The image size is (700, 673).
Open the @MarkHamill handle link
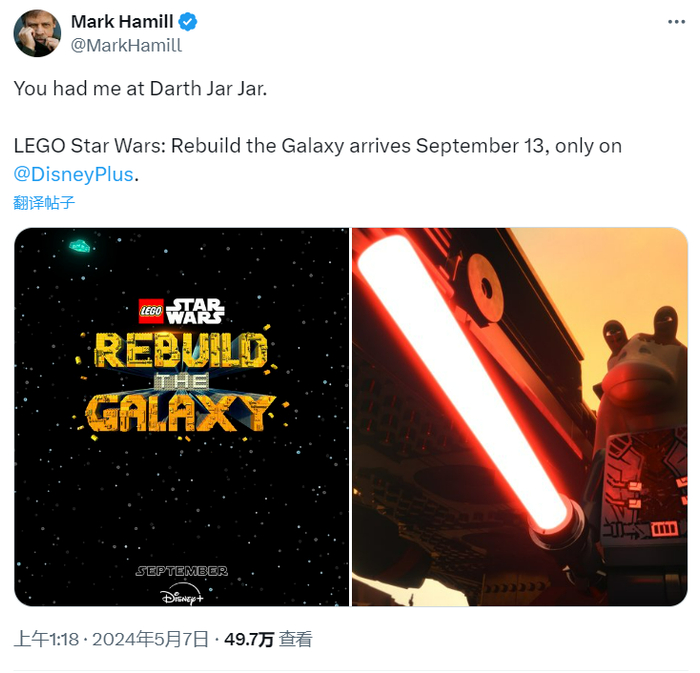click(x=126, y=45)
